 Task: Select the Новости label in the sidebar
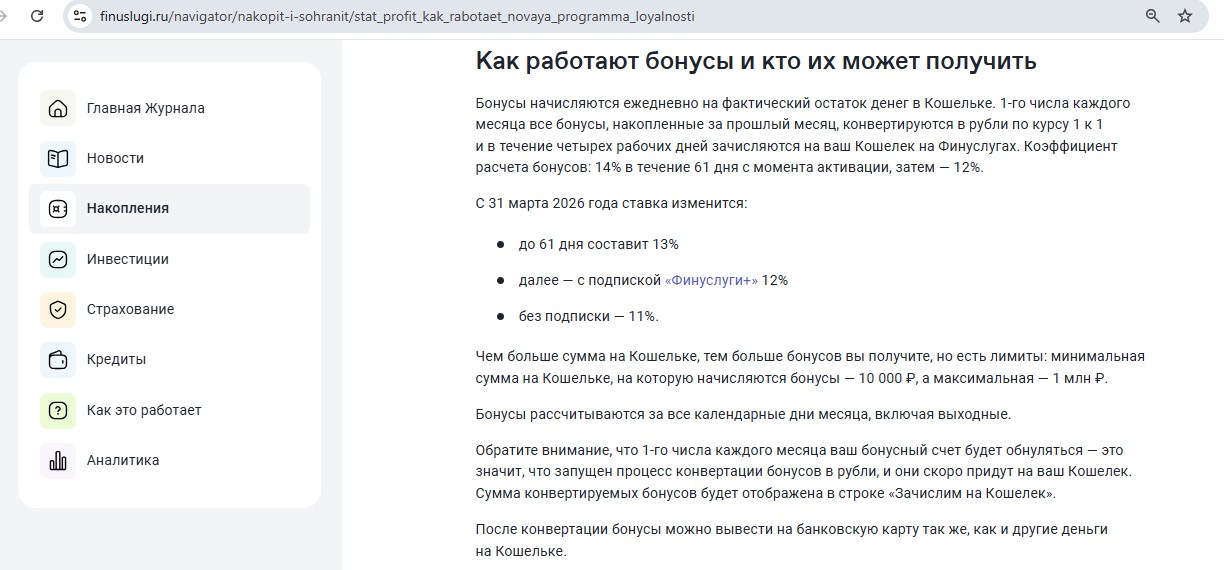[x=115, y=158]
